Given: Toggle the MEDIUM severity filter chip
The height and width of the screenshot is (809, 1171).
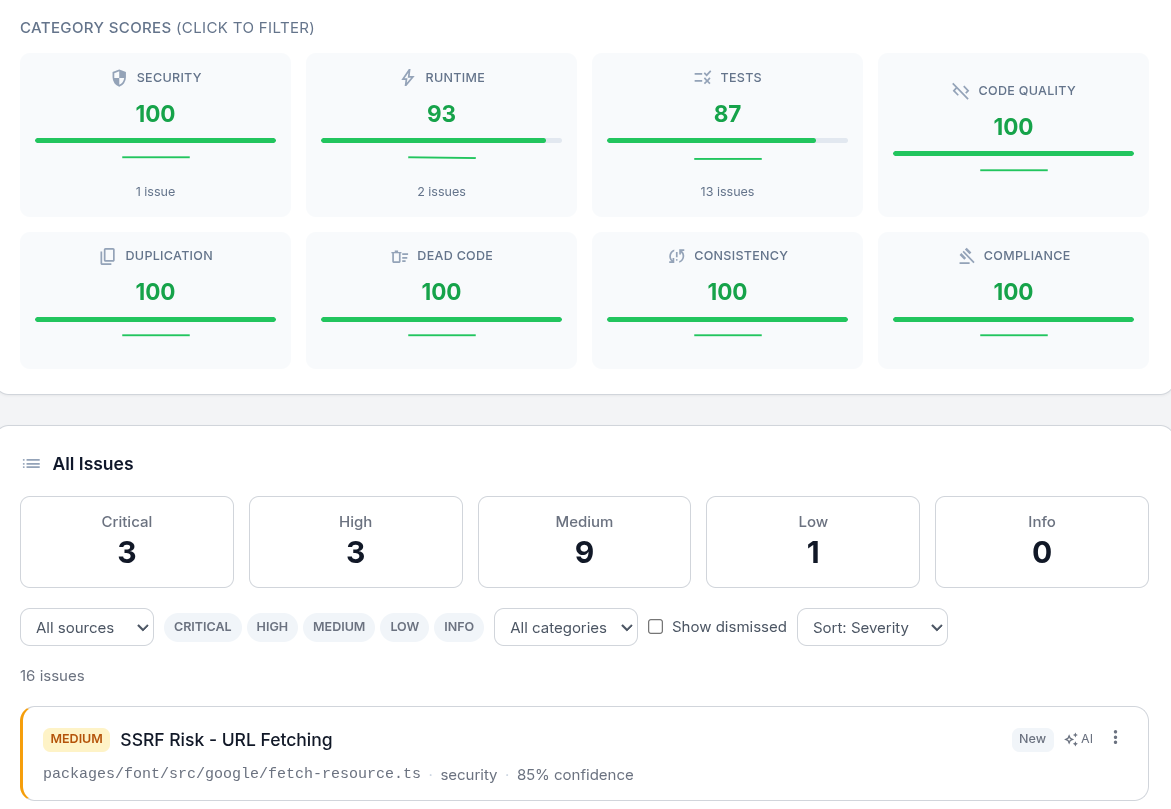Looking at the screenshot, I should pos(338,627).
